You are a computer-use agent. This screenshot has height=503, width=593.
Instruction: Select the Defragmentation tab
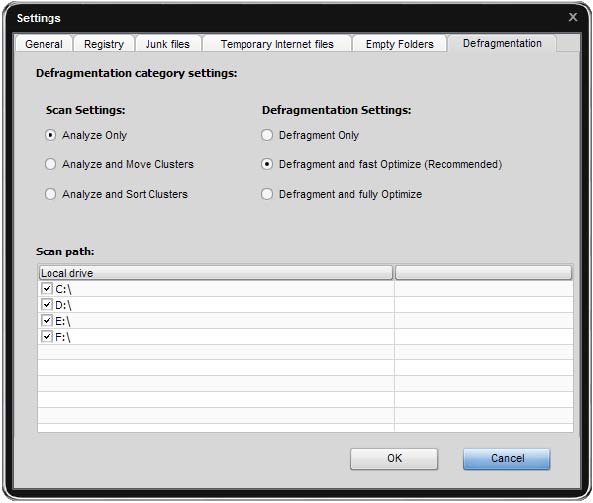pyautogui.click(x=502, y=43)
